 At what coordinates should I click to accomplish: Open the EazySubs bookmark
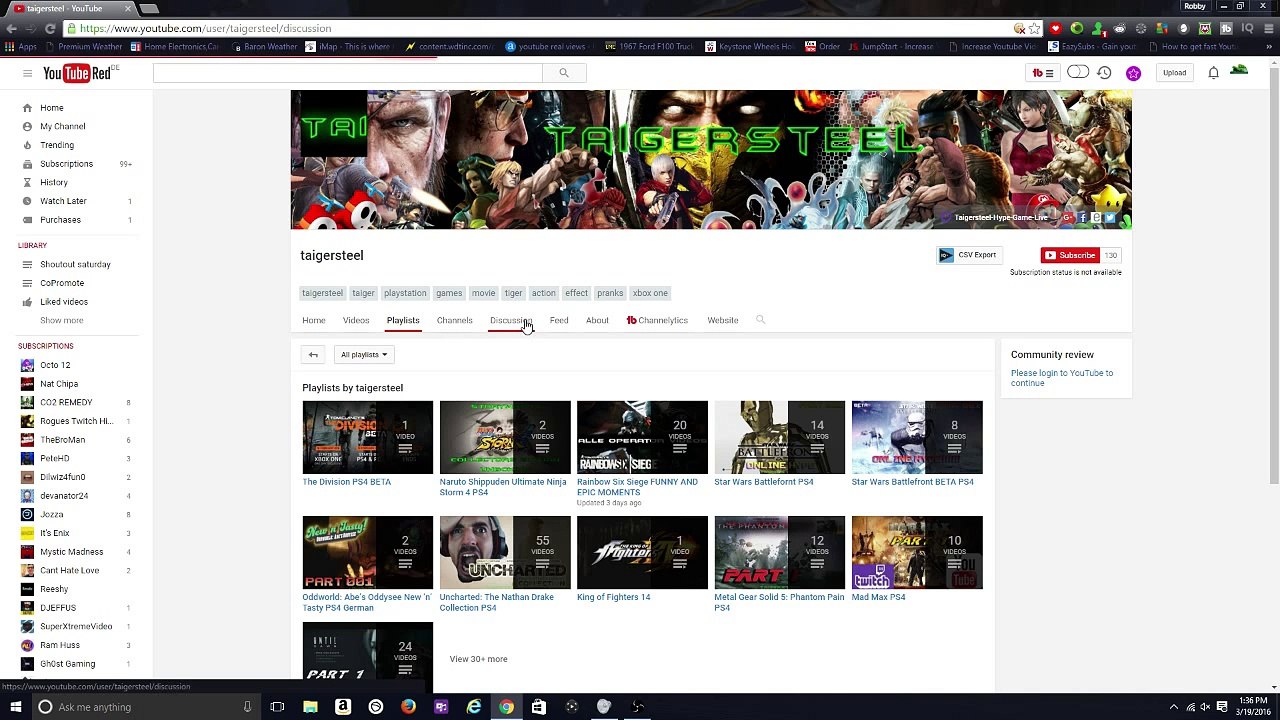[x=1092, y=46]
